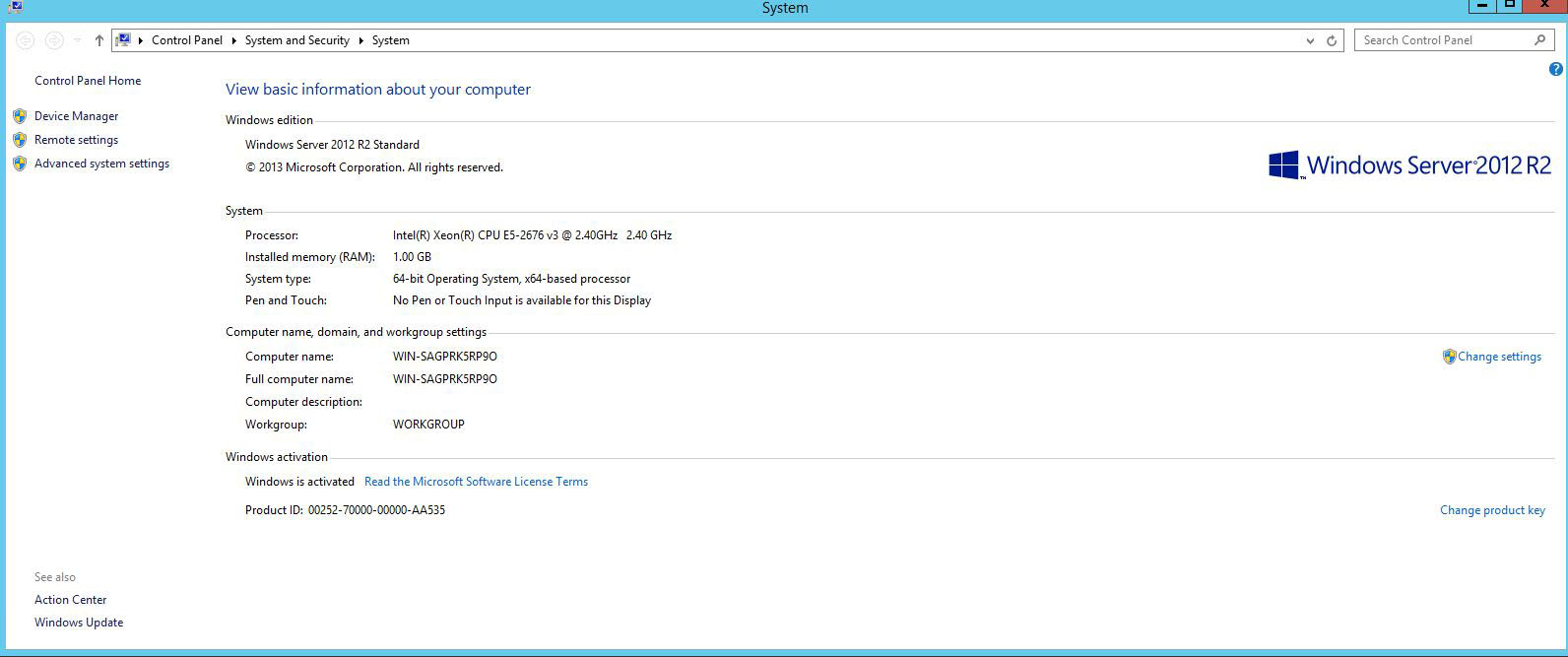Click the WORKGROUP value
Screen dimensions: 1568x657
[428, 425]
